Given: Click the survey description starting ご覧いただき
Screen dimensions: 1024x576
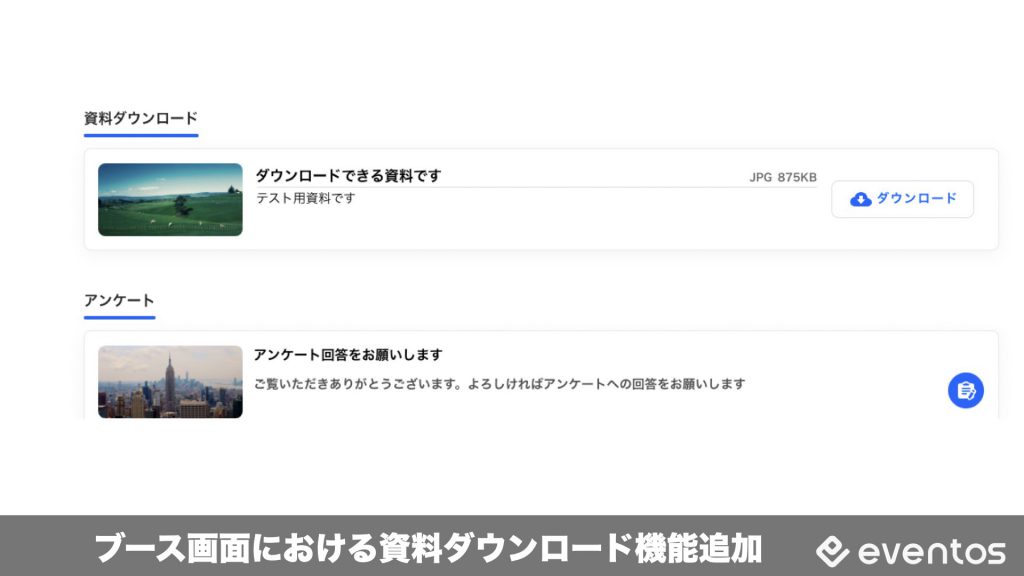Looking at the screenshot, I should pos(500,384).
